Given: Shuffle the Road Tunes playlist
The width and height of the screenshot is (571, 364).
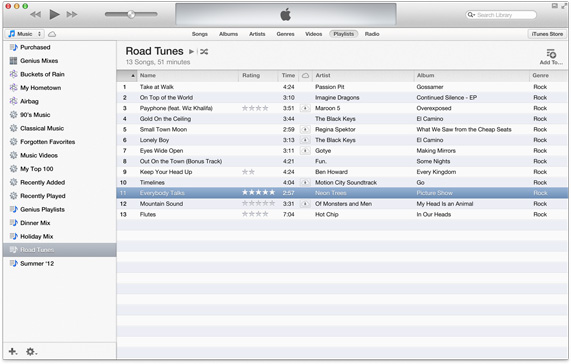Looking at the screenshot, I should pos(204,52).
